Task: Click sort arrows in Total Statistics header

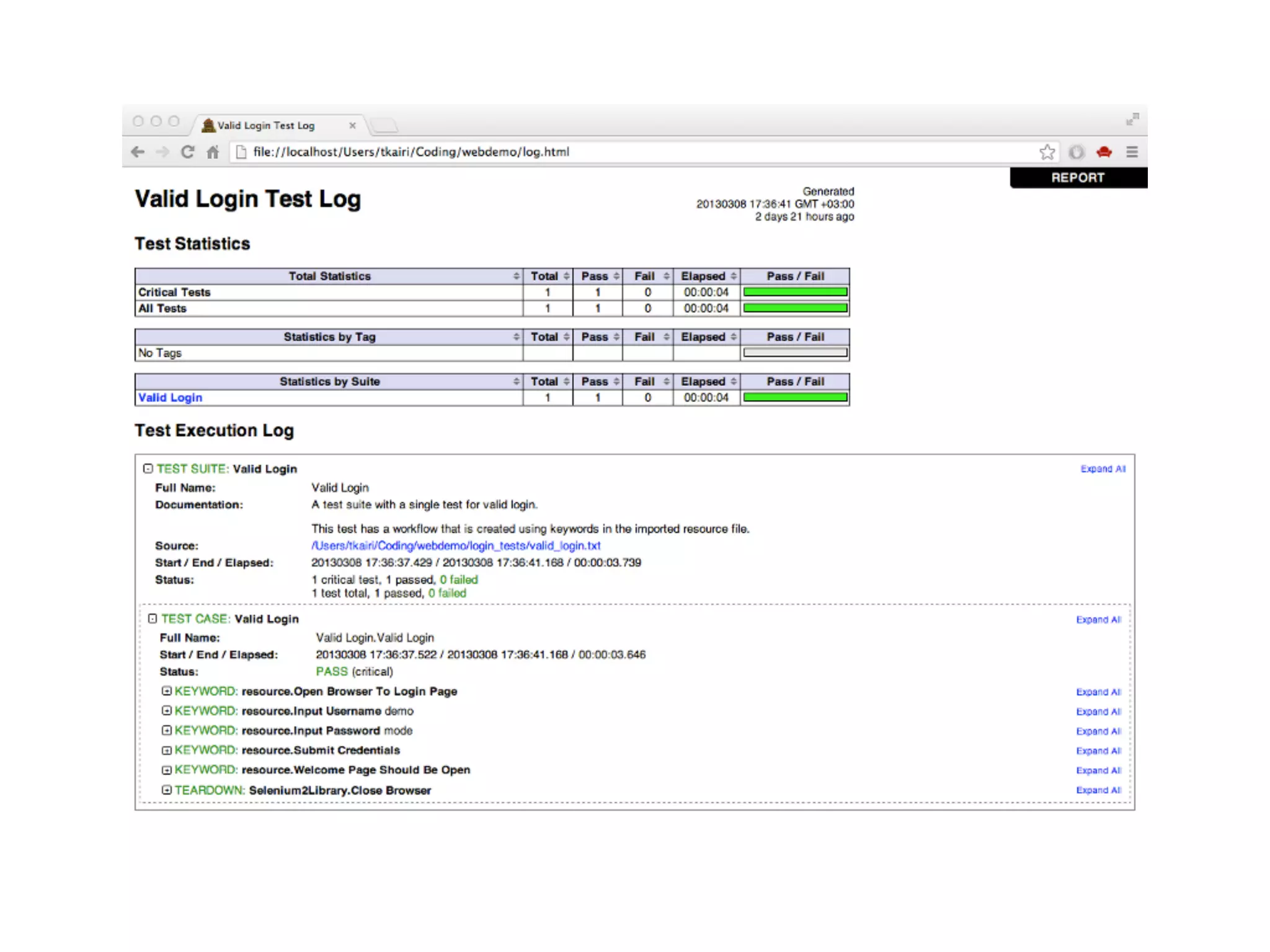Action: pos(516,276)
